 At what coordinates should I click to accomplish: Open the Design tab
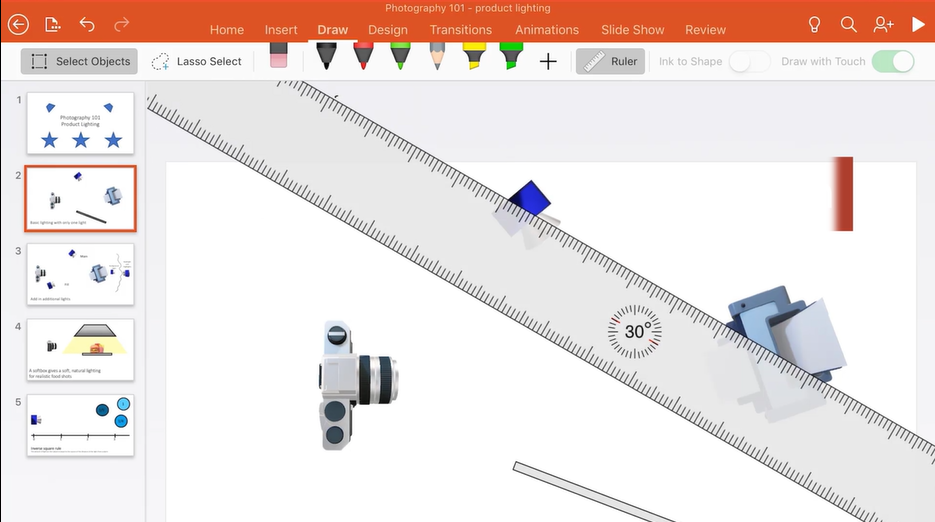[388, 30]
